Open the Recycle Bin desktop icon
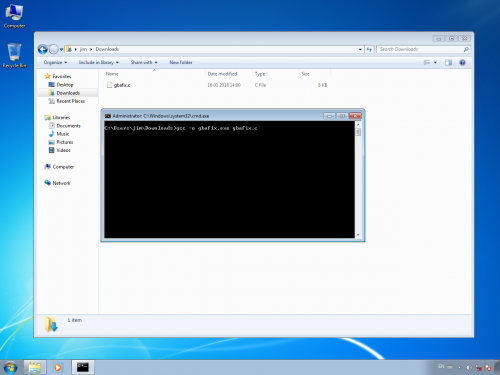Screen dimensions: 500x375 [x=14, y=56]
